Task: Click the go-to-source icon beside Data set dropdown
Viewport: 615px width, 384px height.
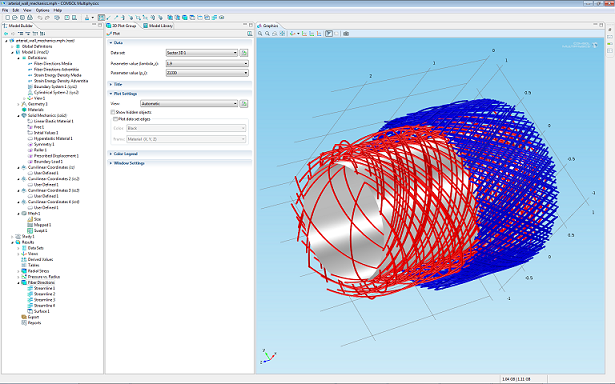Action: pos(244,53)
